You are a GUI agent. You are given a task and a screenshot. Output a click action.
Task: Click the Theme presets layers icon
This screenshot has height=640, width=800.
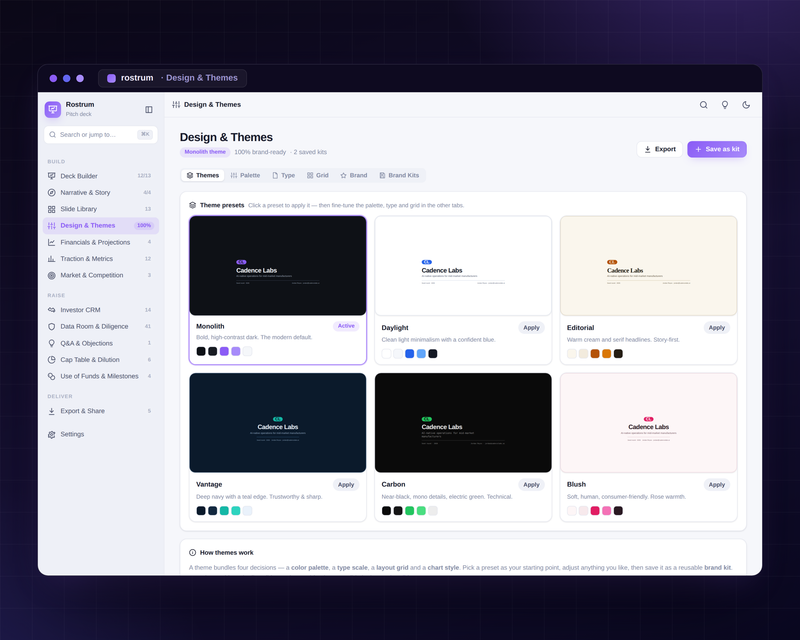192,205
